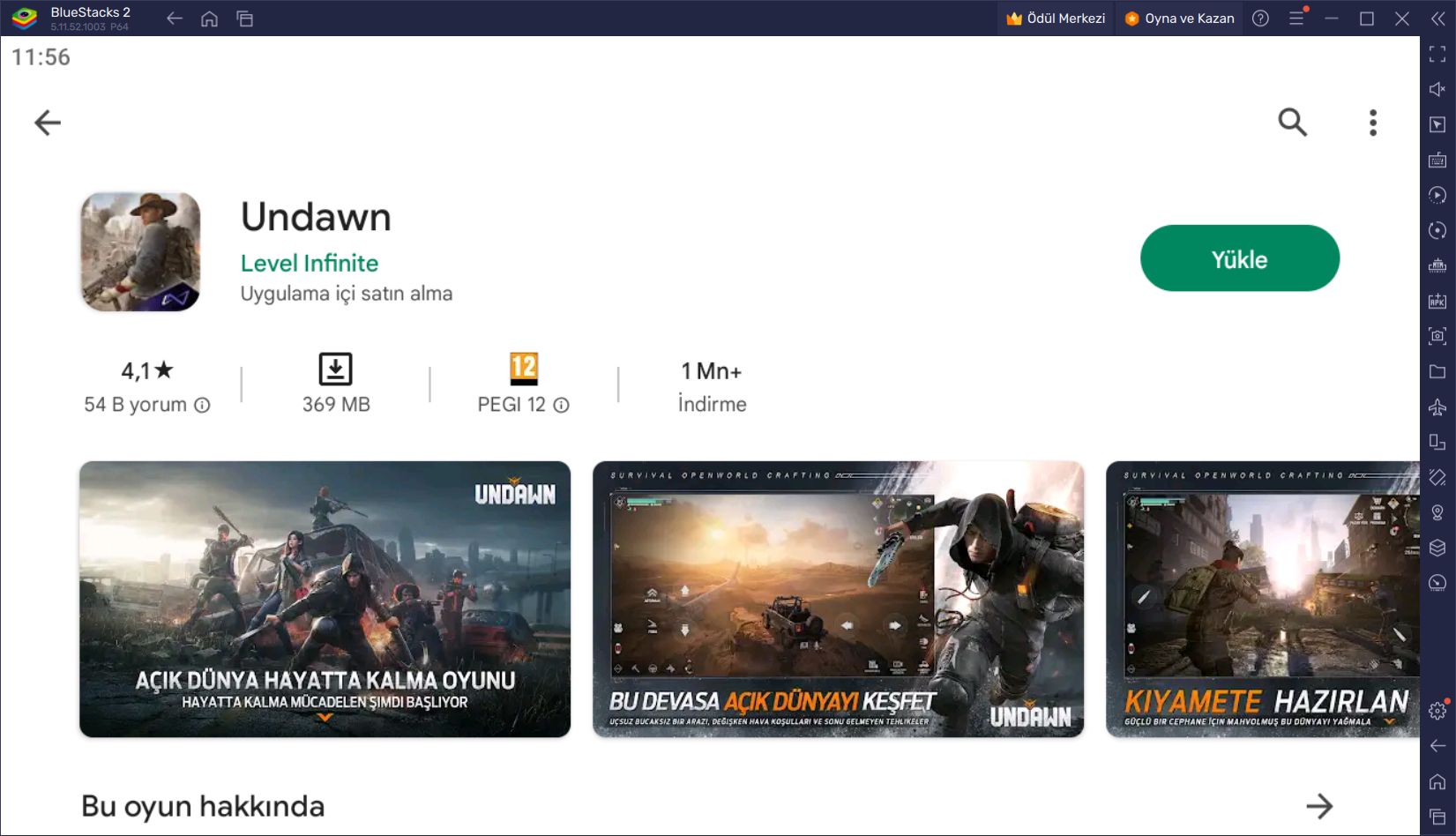Tap the 369 MB download size icon
The width and height of the screenshot is (1456, 836).
pyautogui.click(x=335, y=369)
